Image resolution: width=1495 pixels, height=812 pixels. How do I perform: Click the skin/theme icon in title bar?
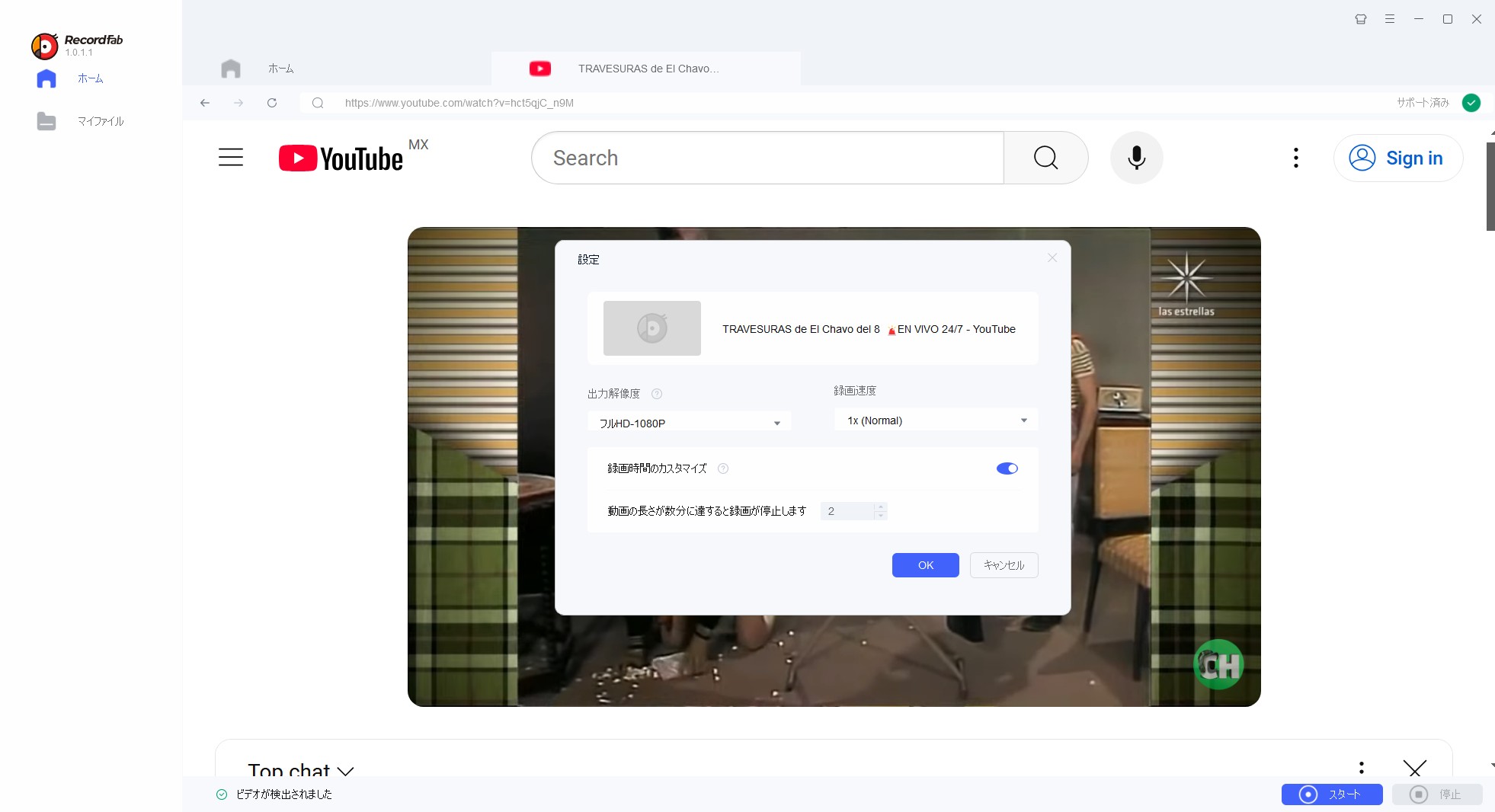click(1361, 19)
